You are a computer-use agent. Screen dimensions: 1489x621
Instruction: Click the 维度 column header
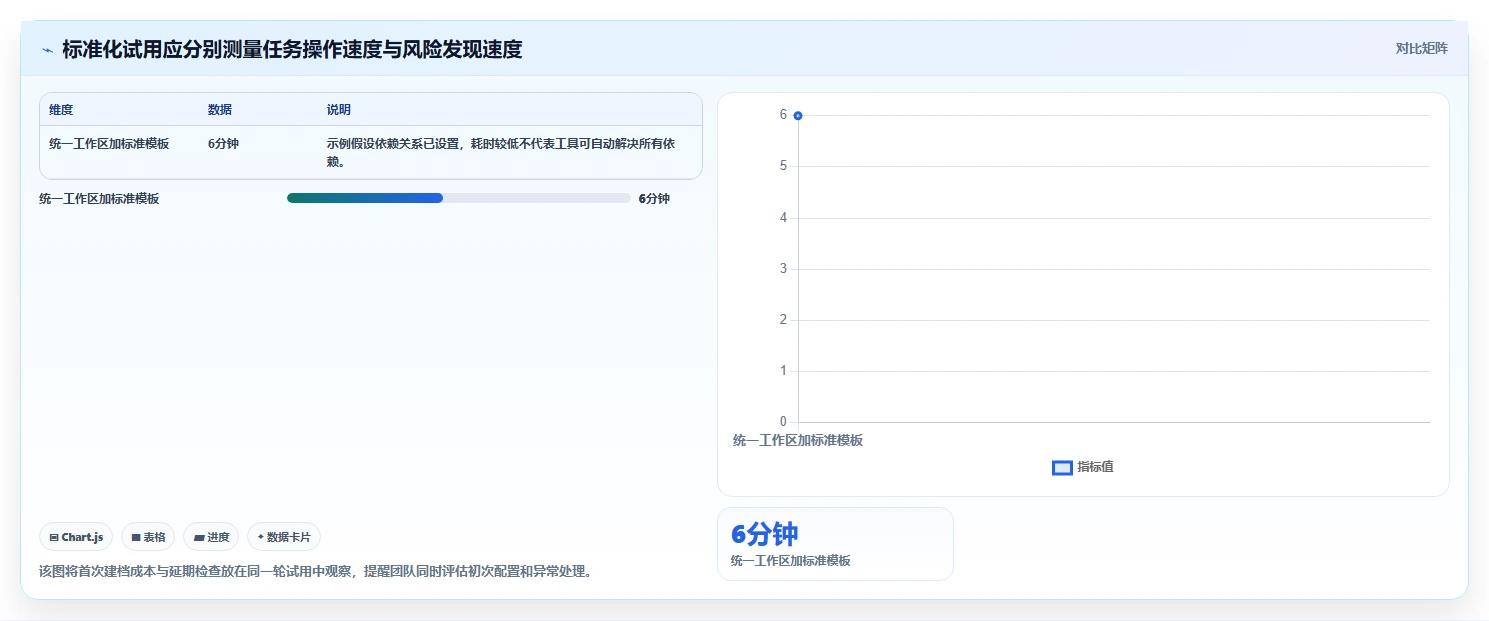[x=61, y=110]
